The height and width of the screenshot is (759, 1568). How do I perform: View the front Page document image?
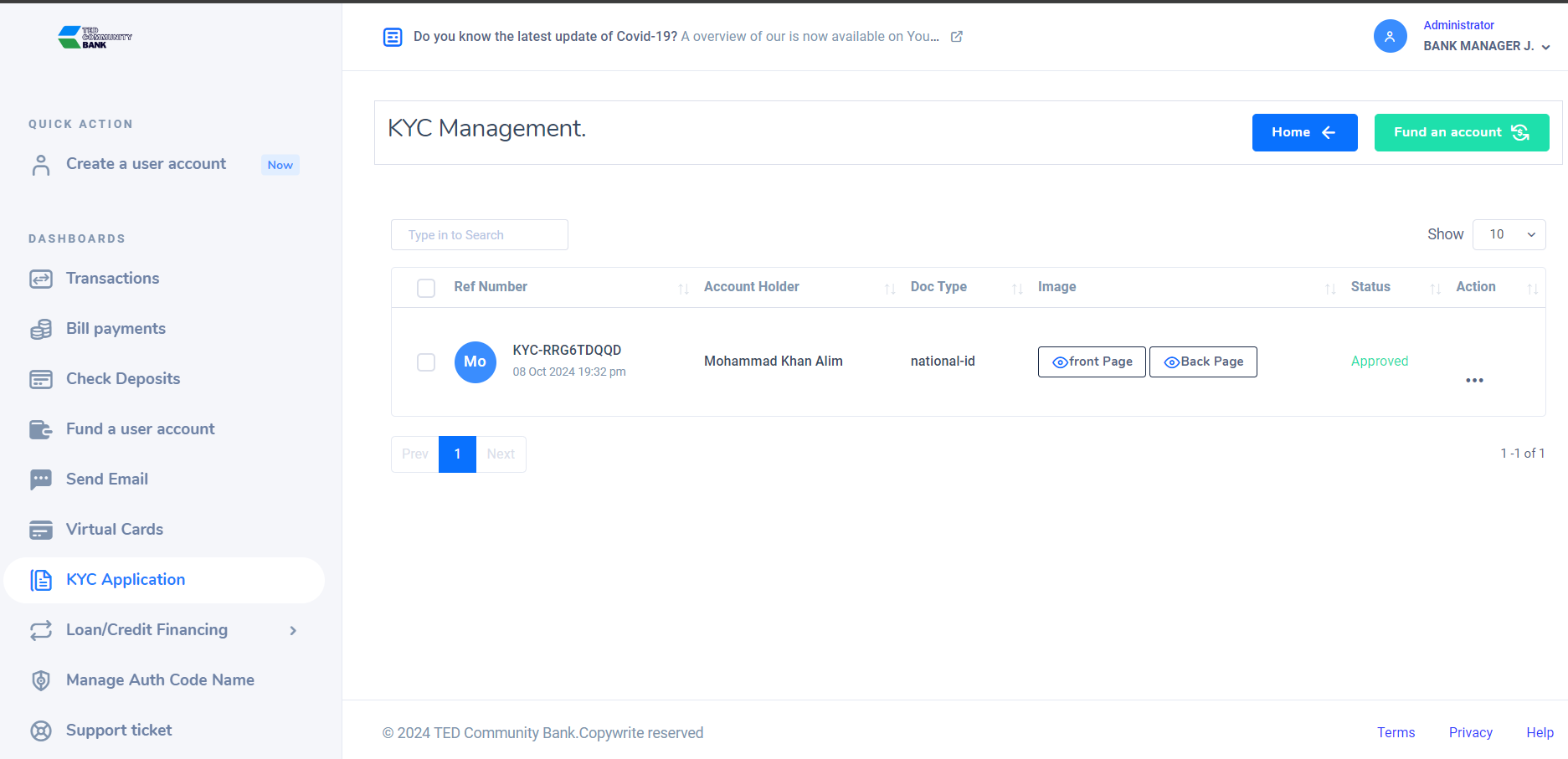[1092, 362]
